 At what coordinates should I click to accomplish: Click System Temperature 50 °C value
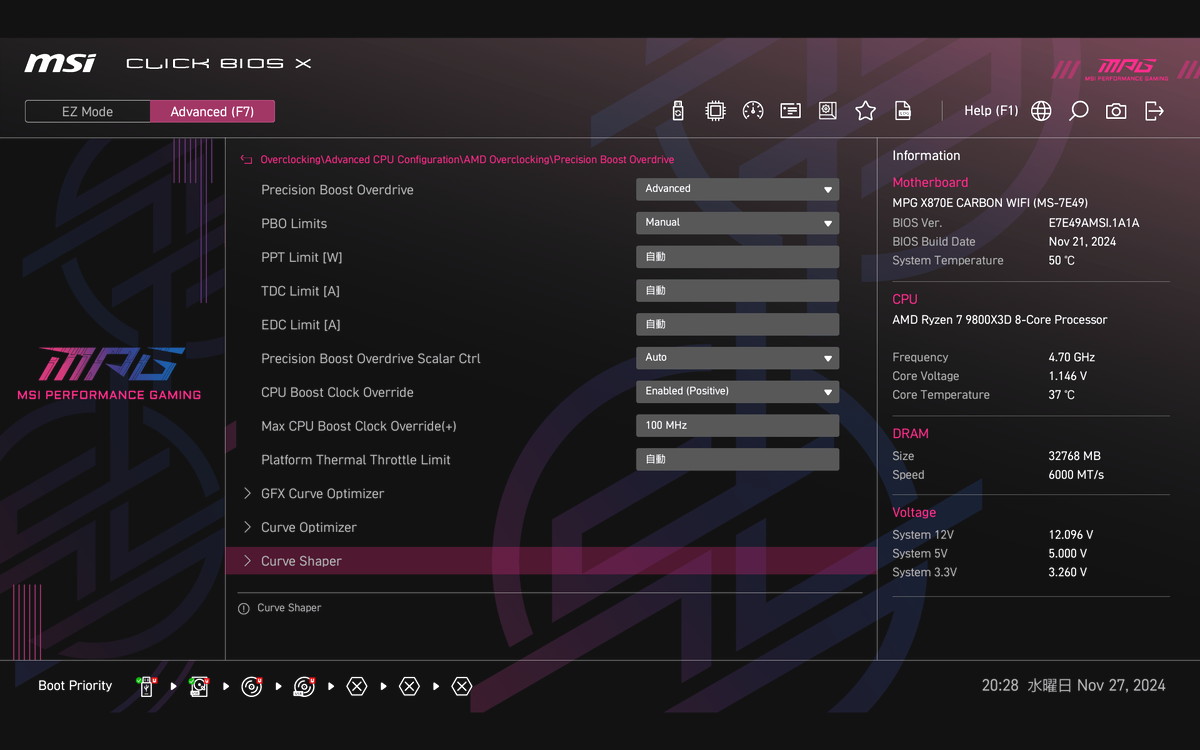pos(1062,261)
